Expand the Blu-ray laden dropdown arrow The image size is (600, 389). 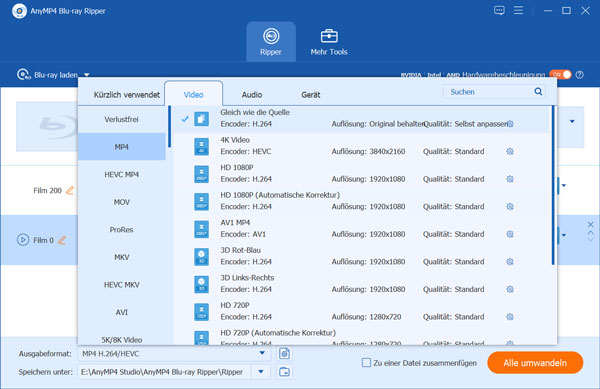click(x=87, y=75)
